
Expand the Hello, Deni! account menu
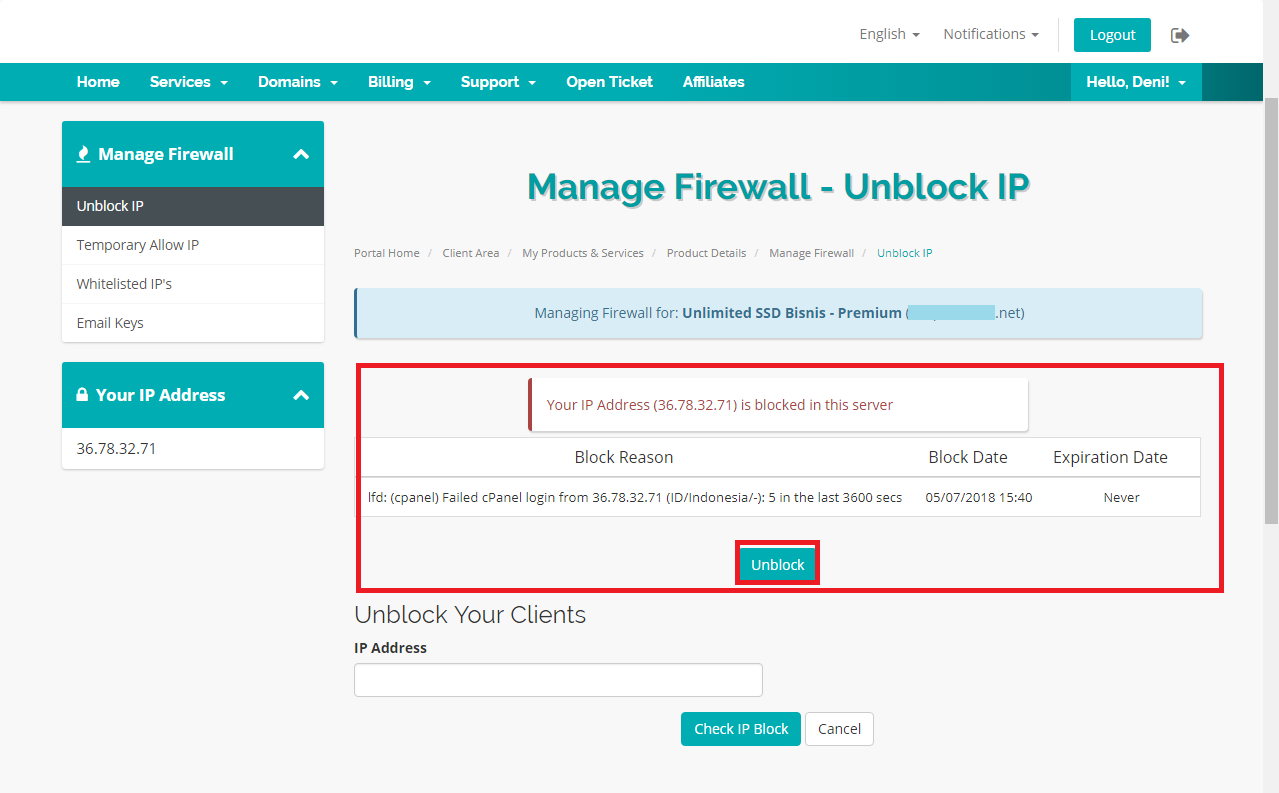[1135, 82]
